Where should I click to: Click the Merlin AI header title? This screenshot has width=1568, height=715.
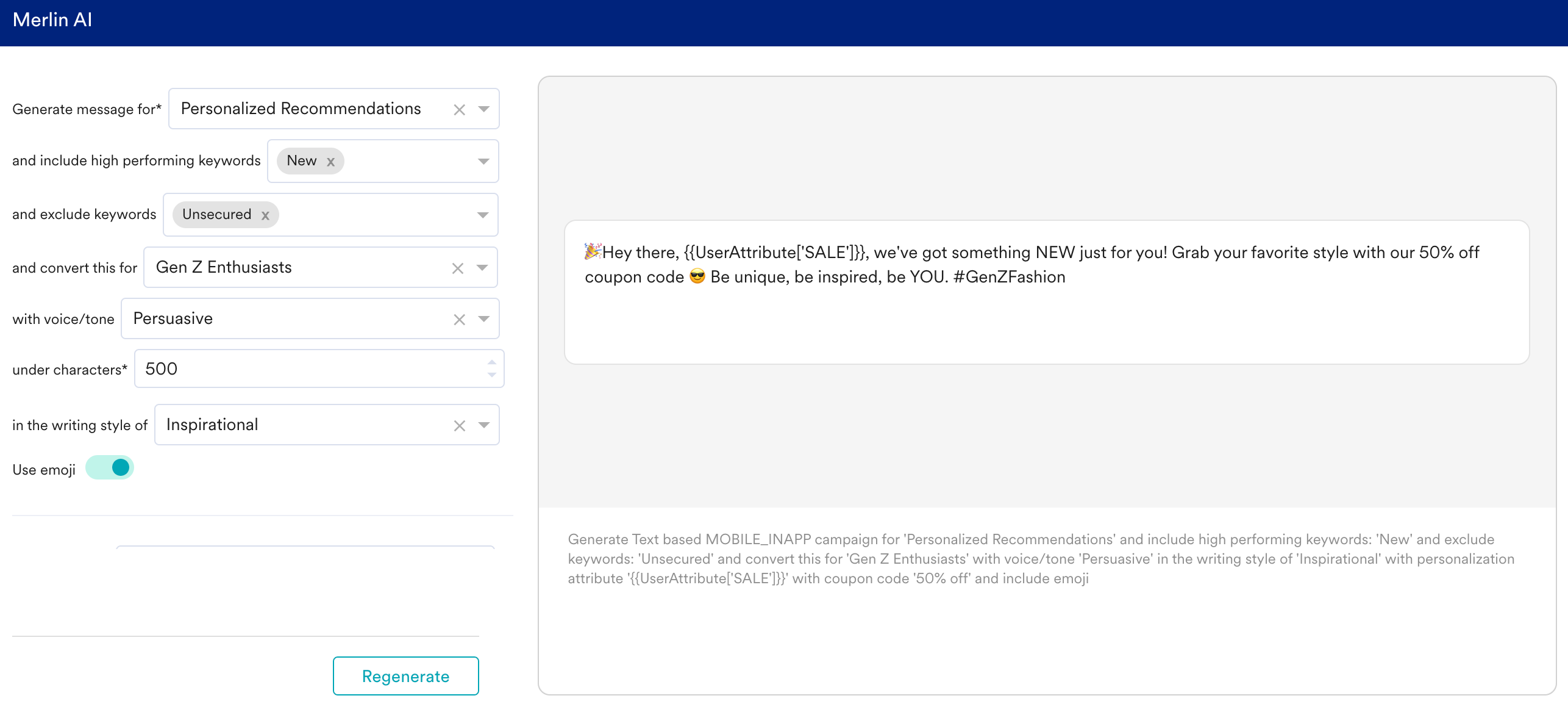[52, 20]
